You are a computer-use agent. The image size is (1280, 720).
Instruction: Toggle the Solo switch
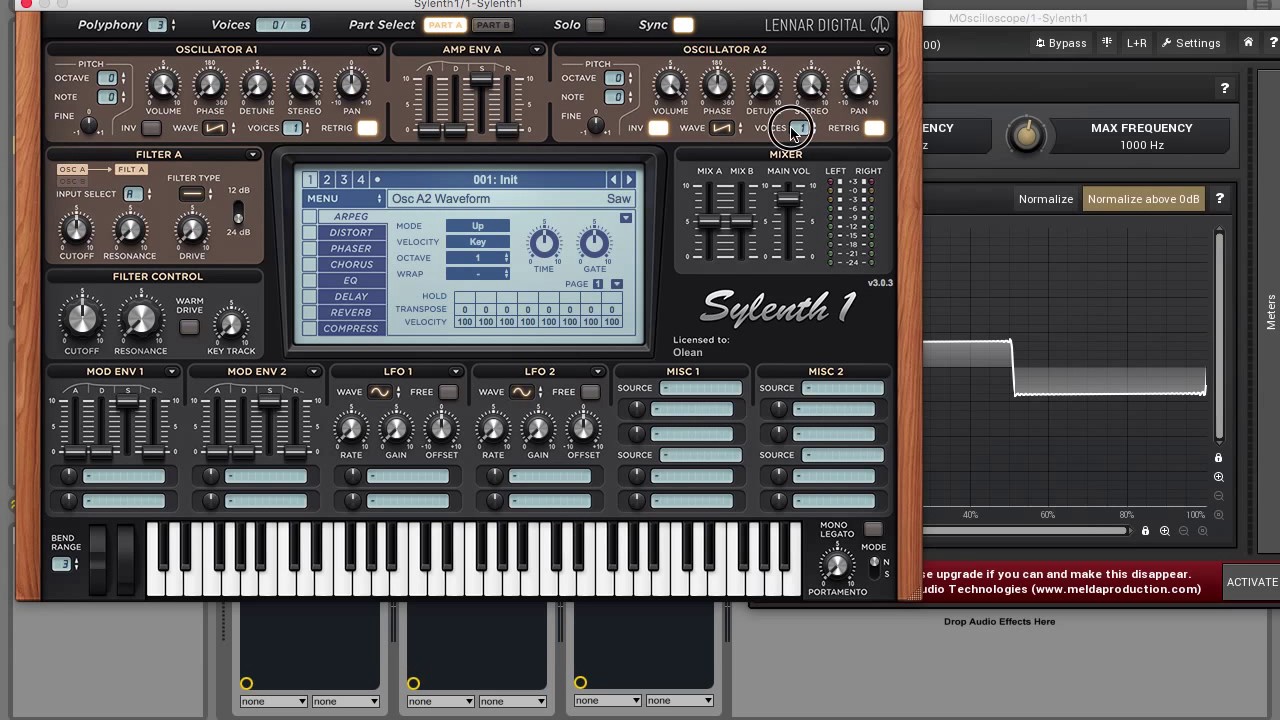[595, 25]
